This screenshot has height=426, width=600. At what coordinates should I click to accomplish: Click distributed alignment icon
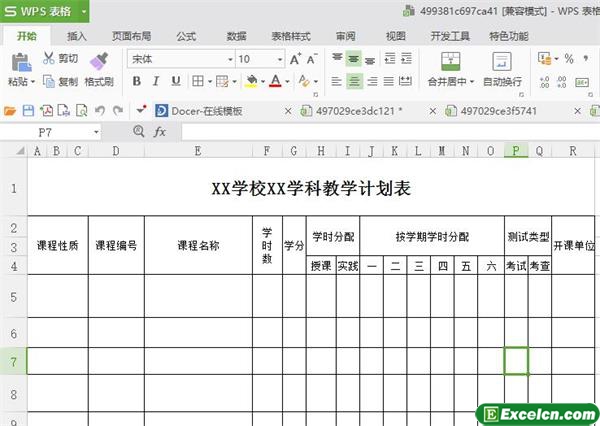[405, 81]
